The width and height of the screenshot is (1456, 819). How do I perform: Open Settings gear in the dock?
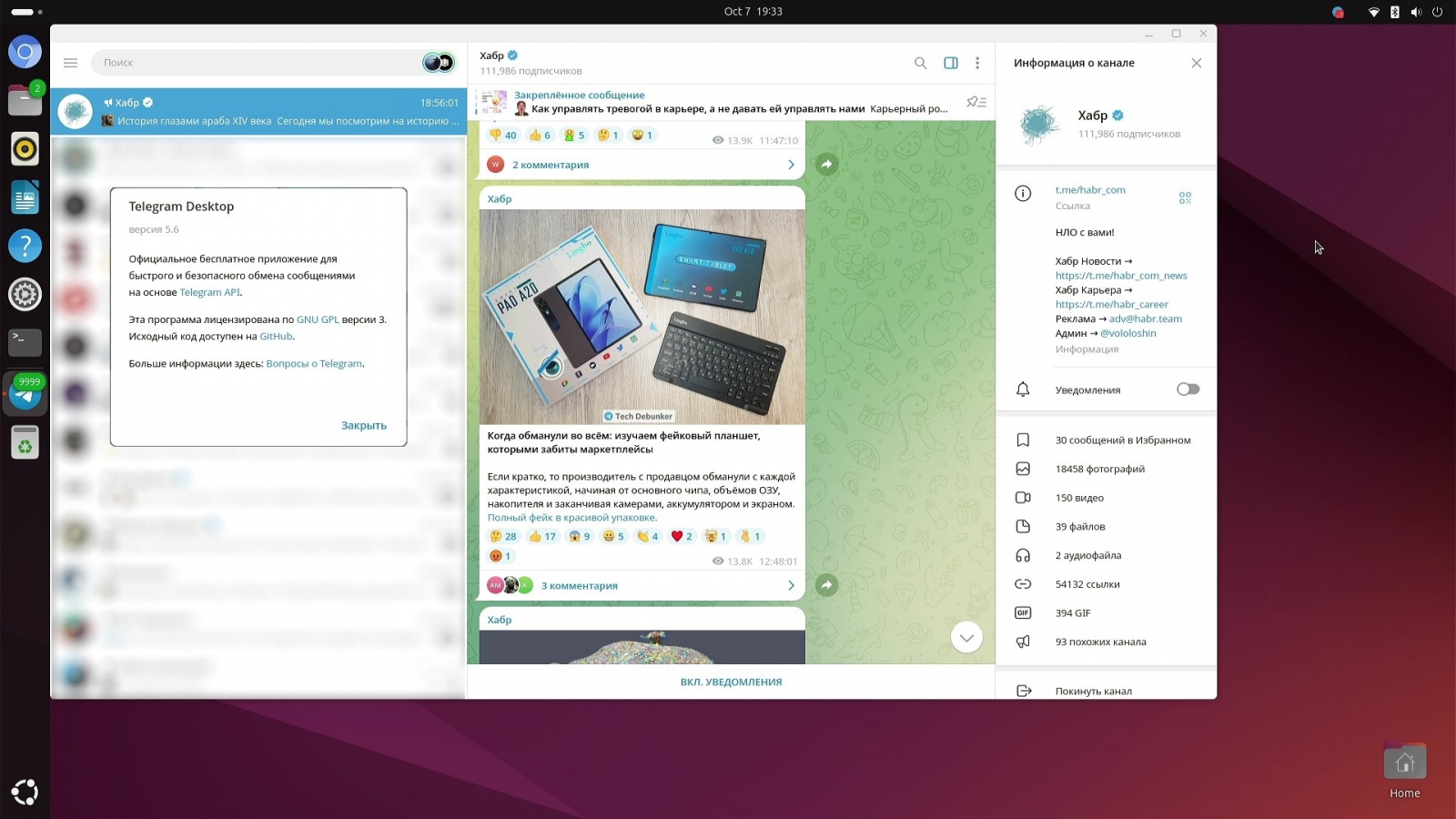pyautogui.click(x=25, y=294)
